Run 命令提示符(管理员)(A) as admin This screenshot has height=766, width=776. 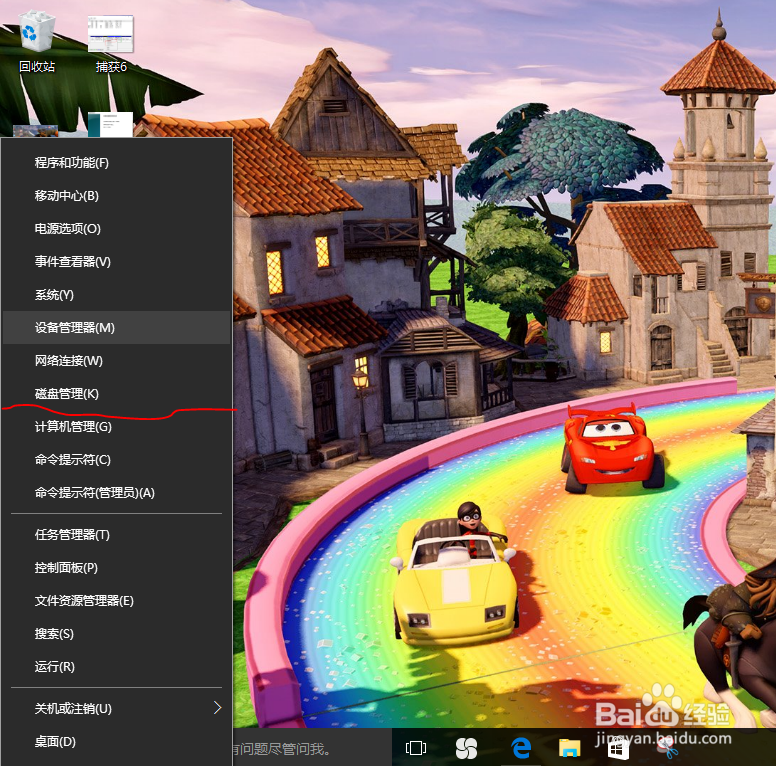point(117,493)
